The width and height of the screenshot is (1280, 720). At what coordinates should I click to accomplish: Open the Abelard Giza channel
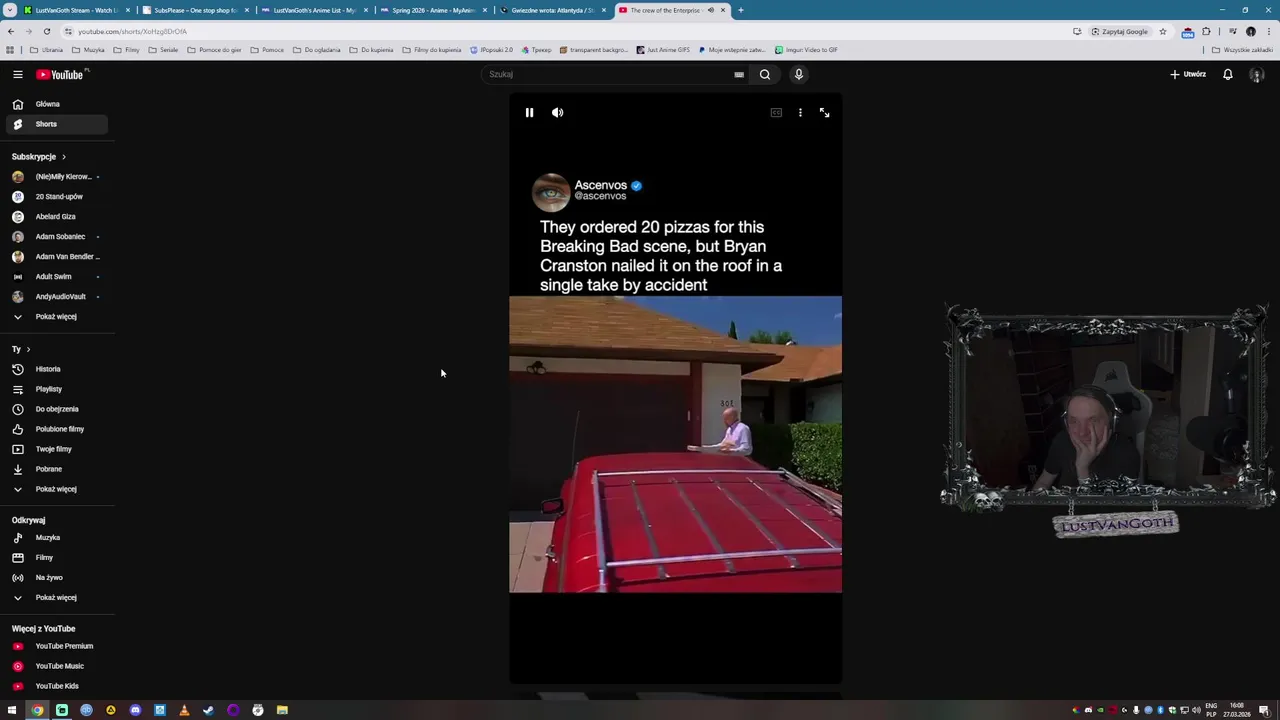55,217
